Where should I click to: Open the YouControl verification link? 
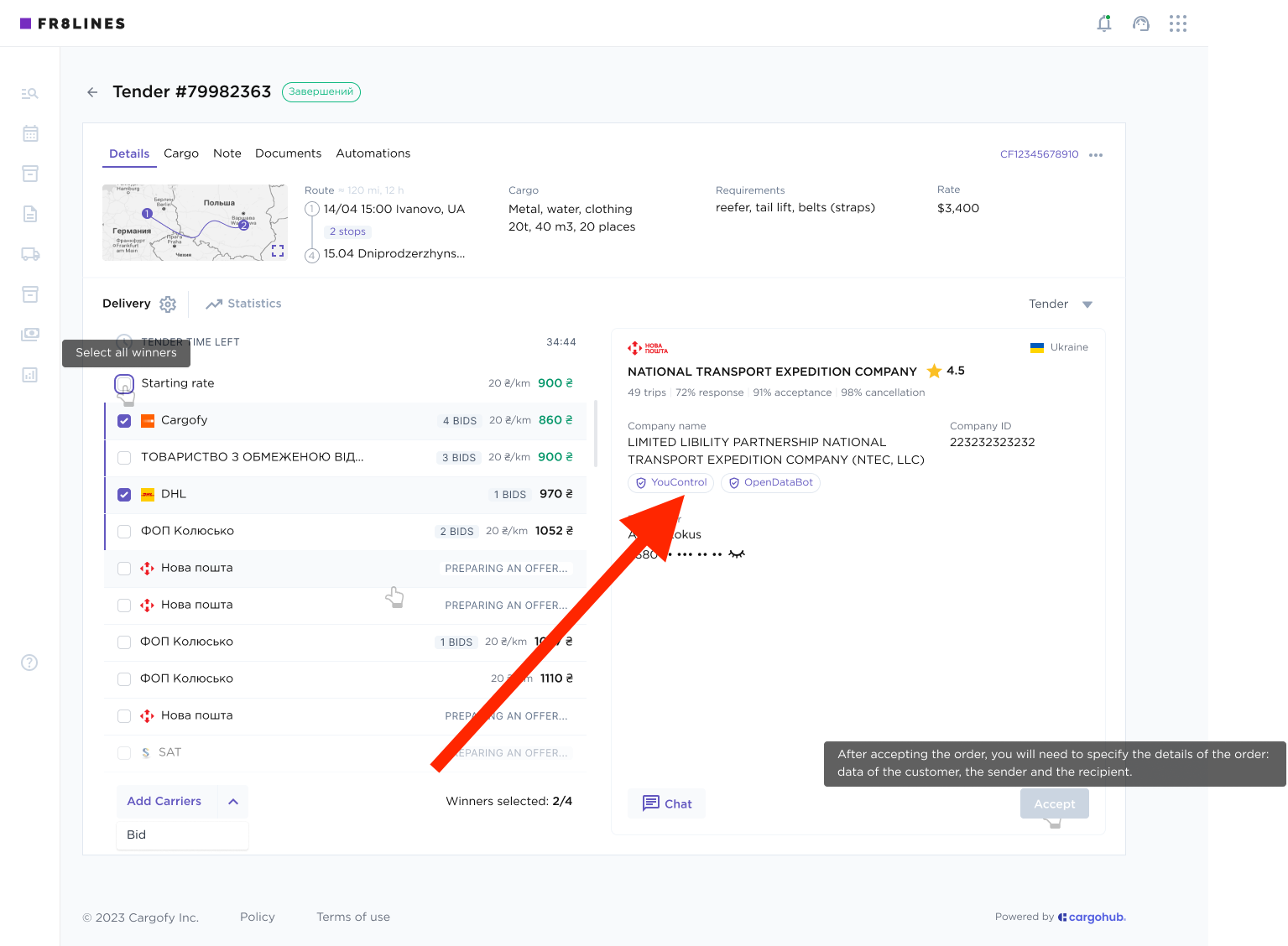click(x=671, y=483)
